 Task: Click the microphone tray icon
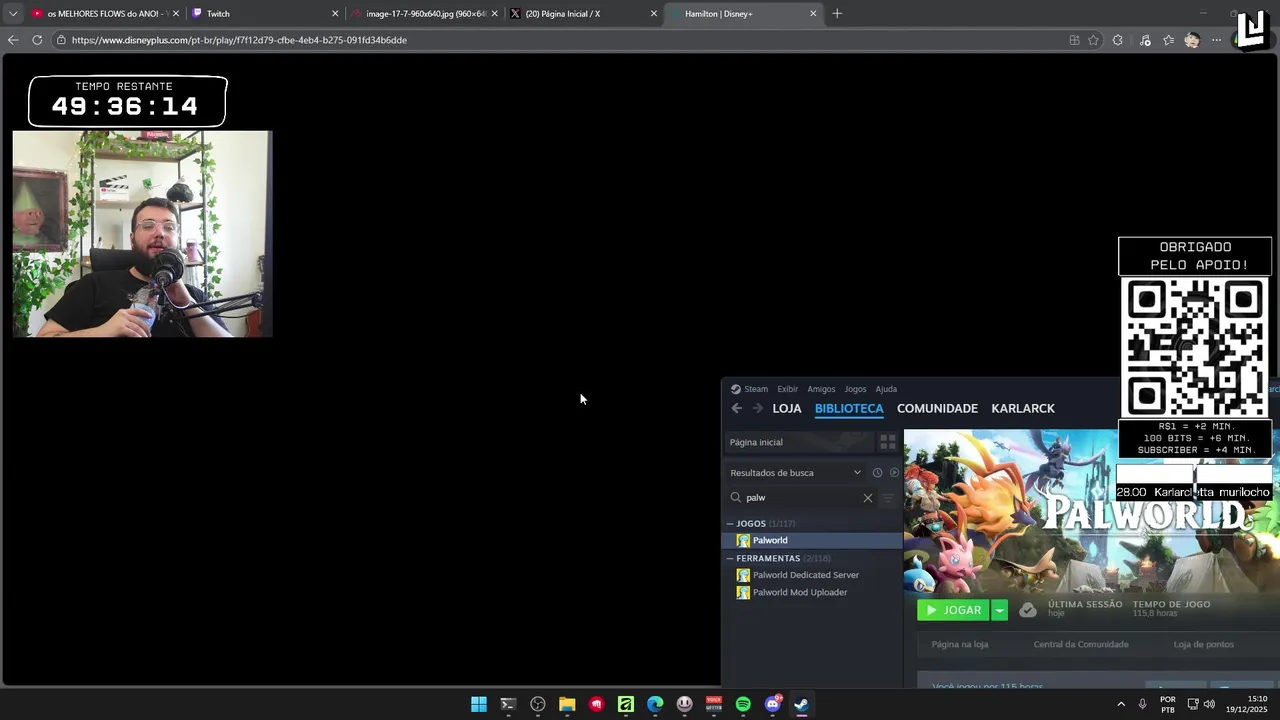point(1142,705)
